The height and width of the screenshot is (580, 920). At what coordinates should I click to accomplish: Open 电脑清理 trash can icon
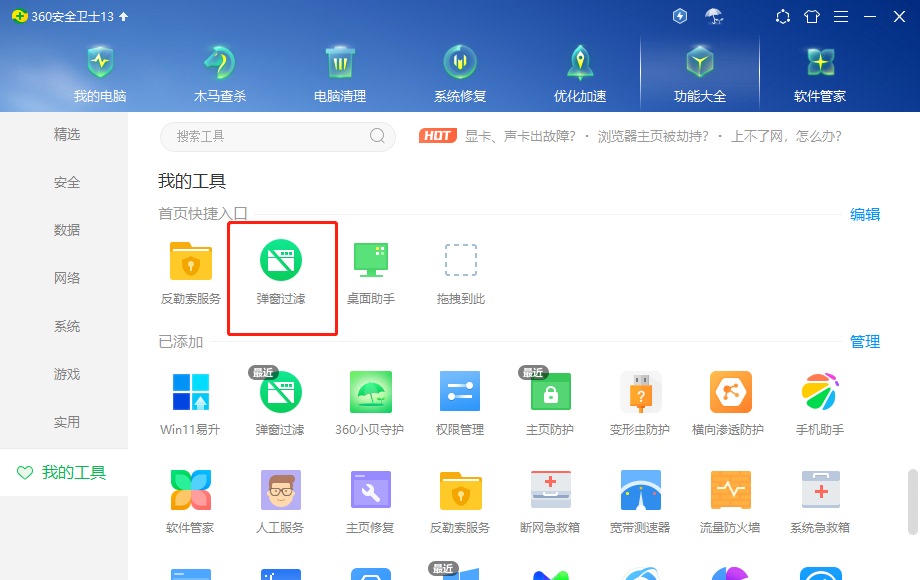340,62
